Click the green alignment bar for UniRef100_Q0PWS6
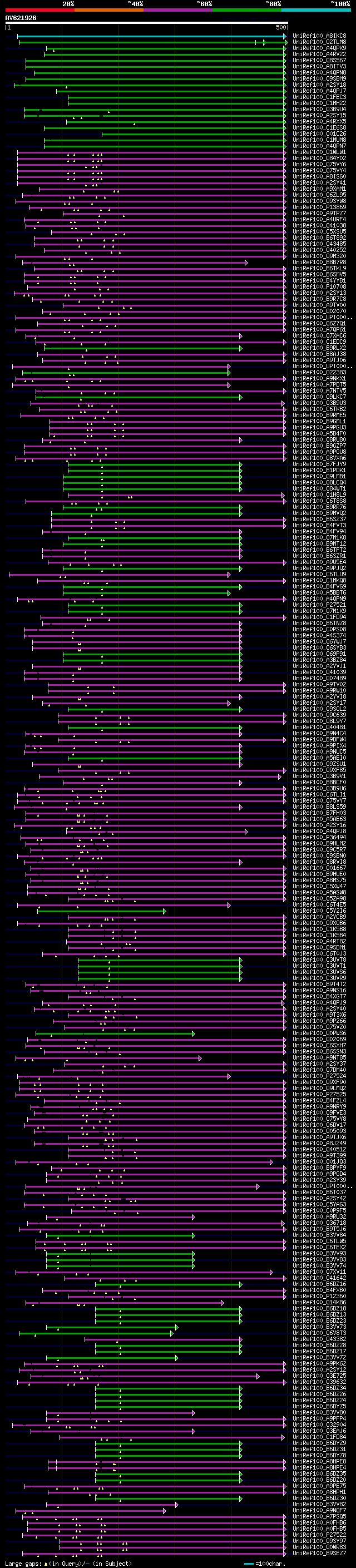This screenshot has width=356, height=1568. coord(115,1033)
